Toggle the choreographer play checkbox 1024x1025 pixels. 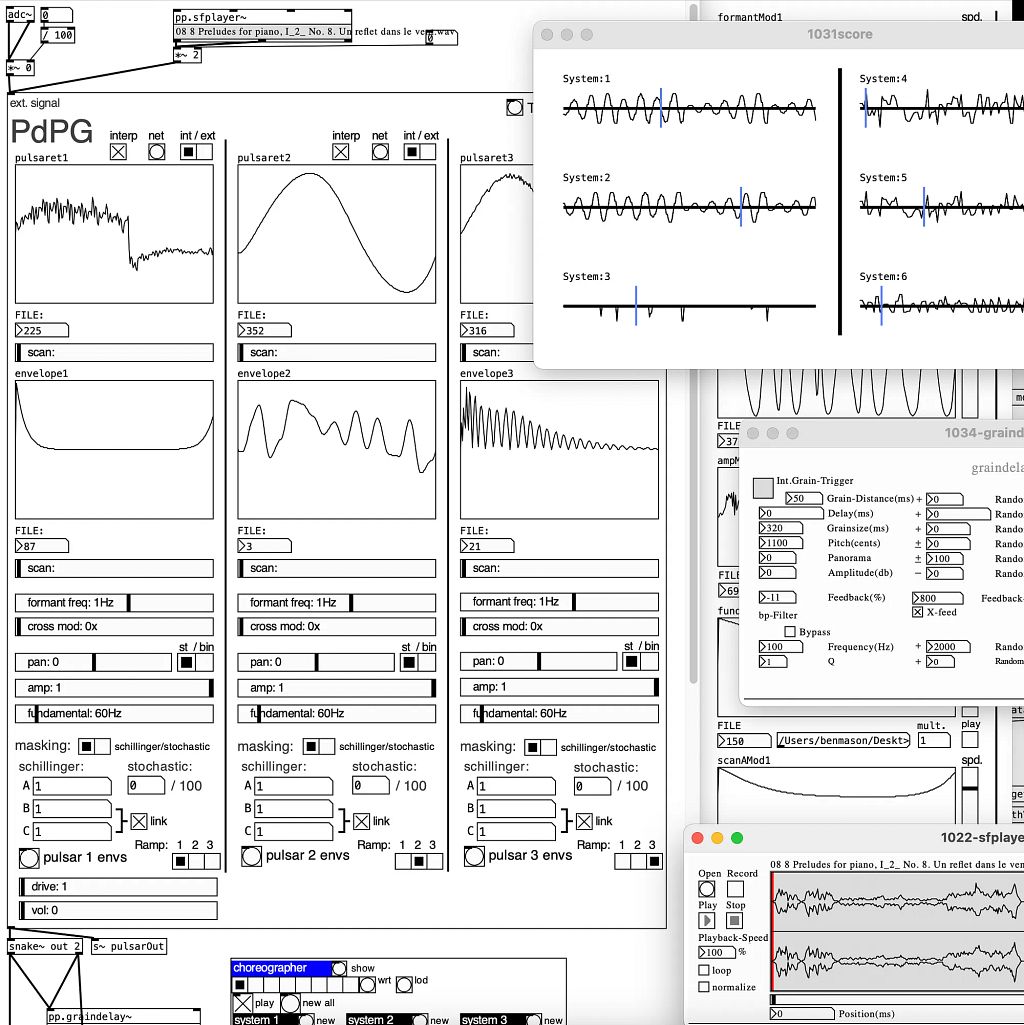pyautogui.click(x=243, y=1003)
